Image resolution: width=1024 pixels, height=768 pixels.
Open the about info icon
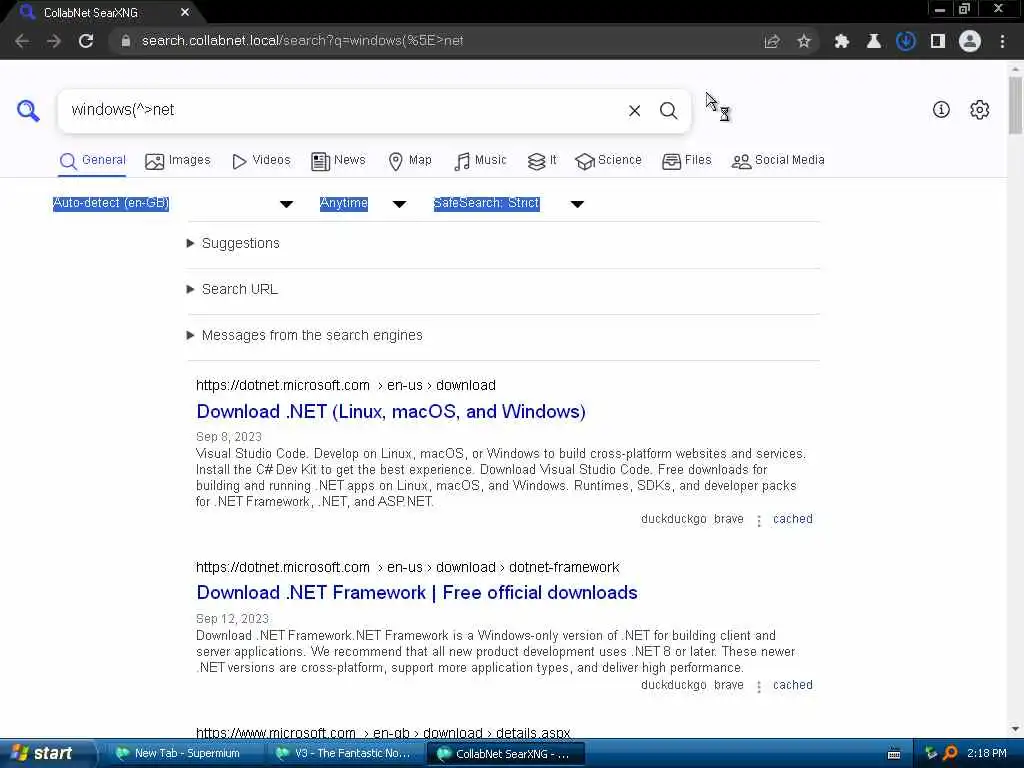pyautogui.click(x=941, y=110)
